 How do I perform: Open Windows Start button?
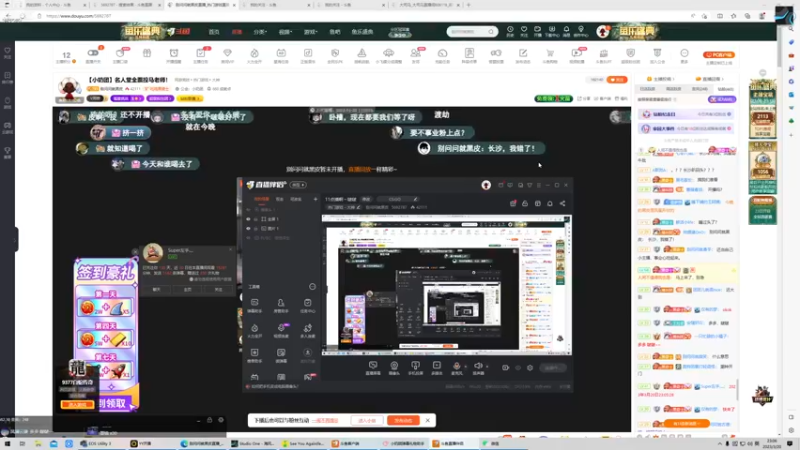click(7, 444)
